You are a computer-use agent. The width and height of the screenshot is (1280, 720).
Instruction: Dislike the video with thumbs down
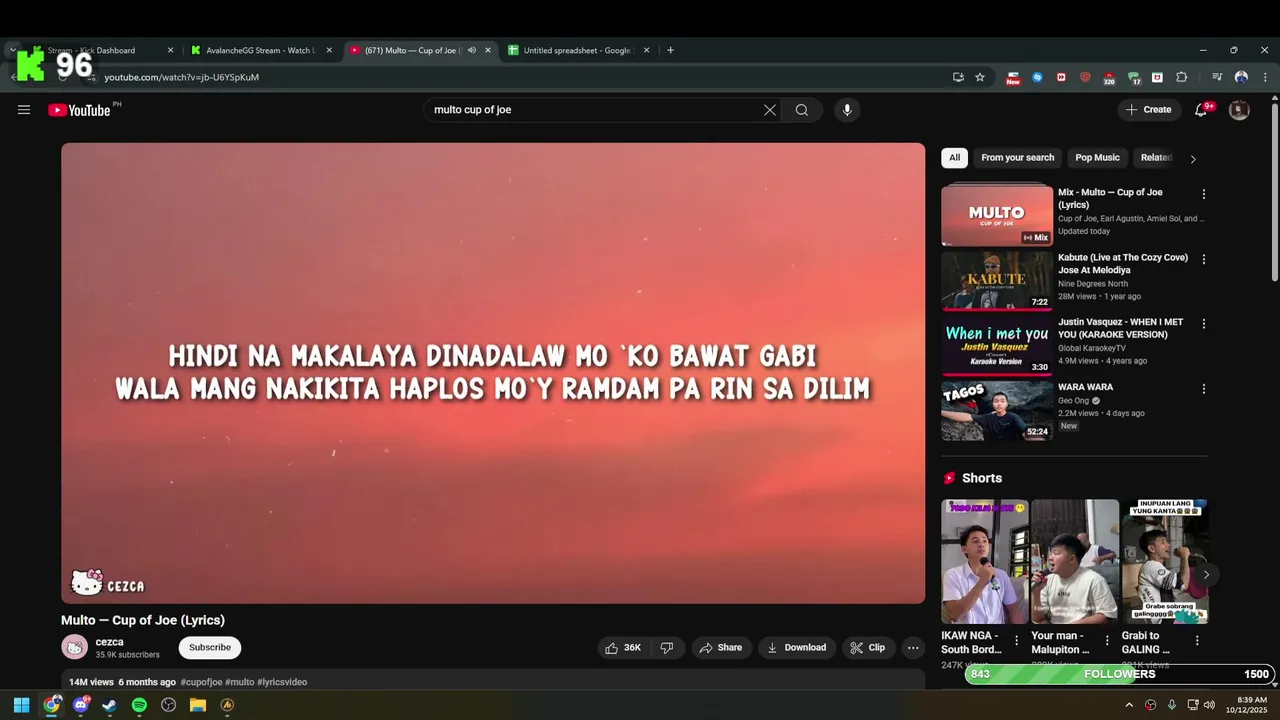tap(667, 648)
